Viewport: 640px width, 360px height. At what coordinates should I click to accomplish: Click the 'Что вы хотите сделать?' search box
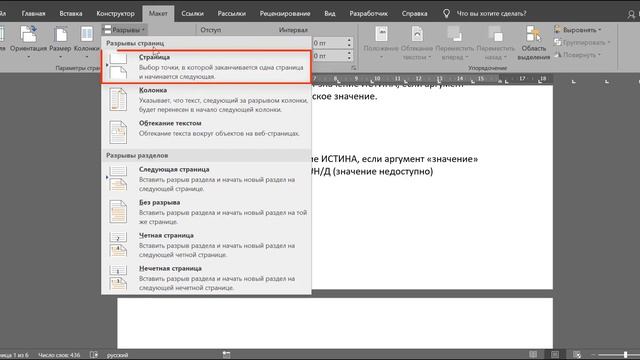(491, 13)
